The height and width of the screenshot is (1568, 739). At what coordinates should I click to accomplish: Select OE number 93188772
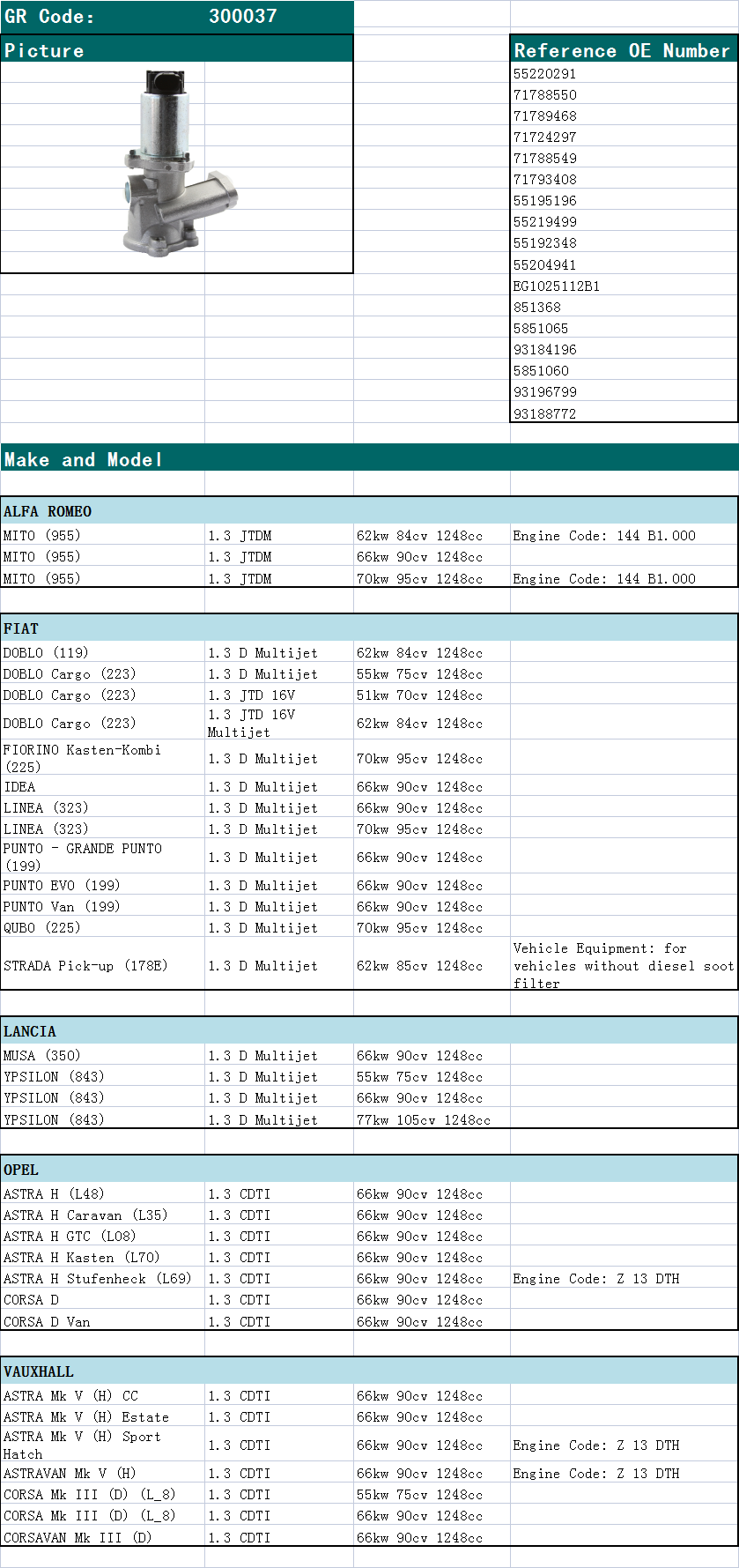pos(624,412)
